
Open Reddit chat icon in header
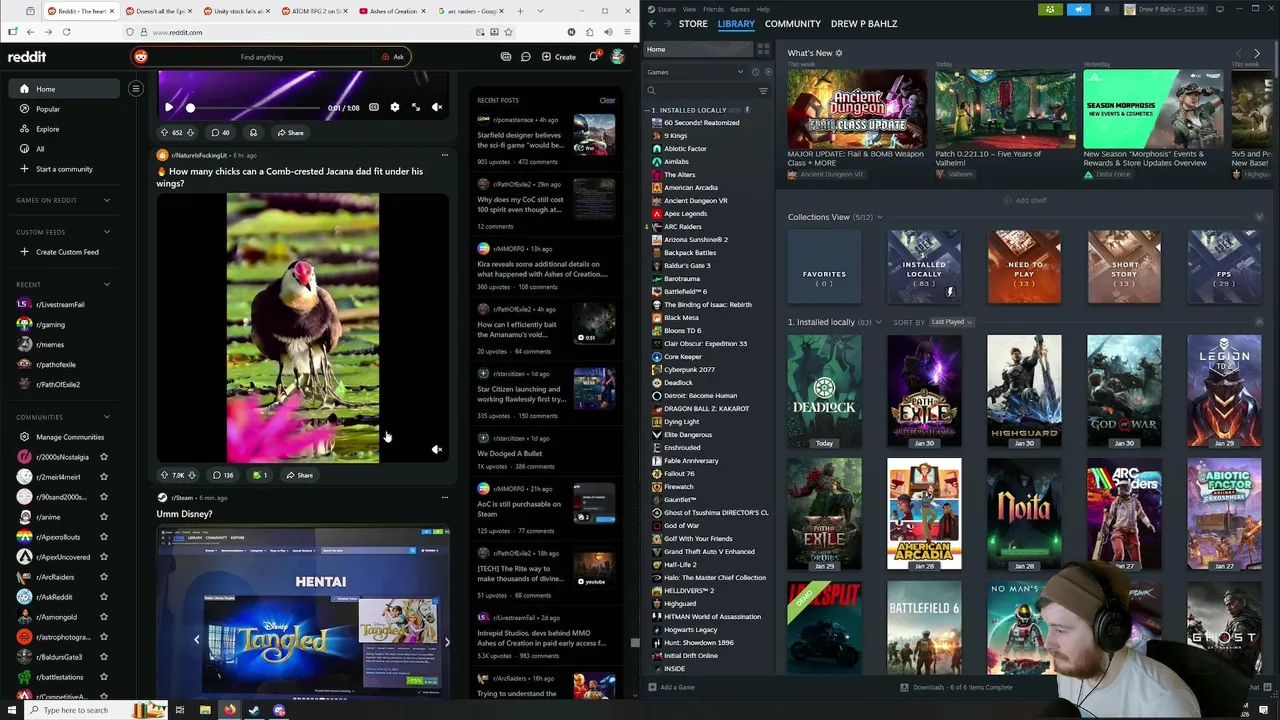tap(525, 57)
